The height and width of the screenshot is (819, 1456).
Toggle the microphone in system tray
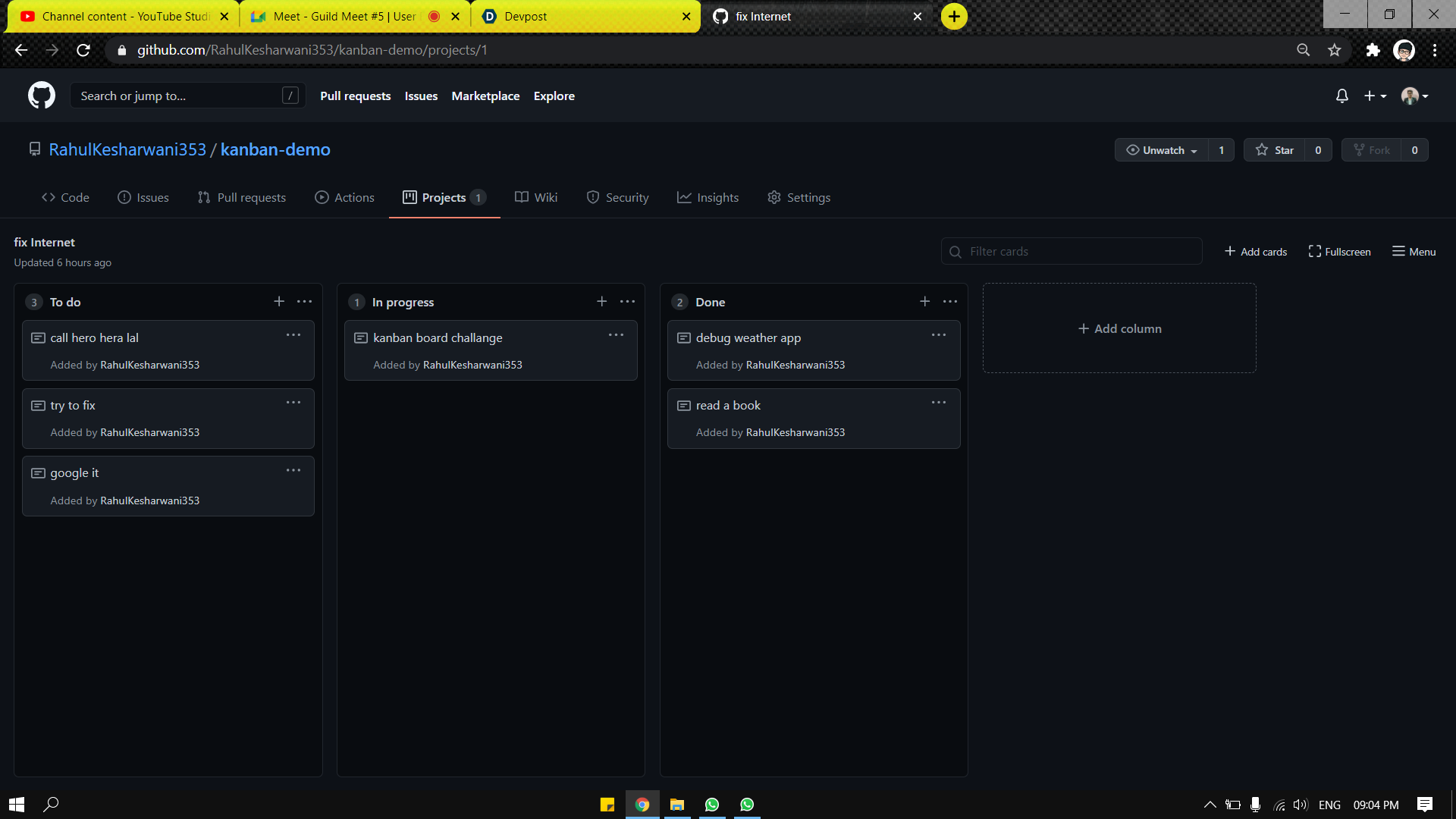pos(1255,805)
